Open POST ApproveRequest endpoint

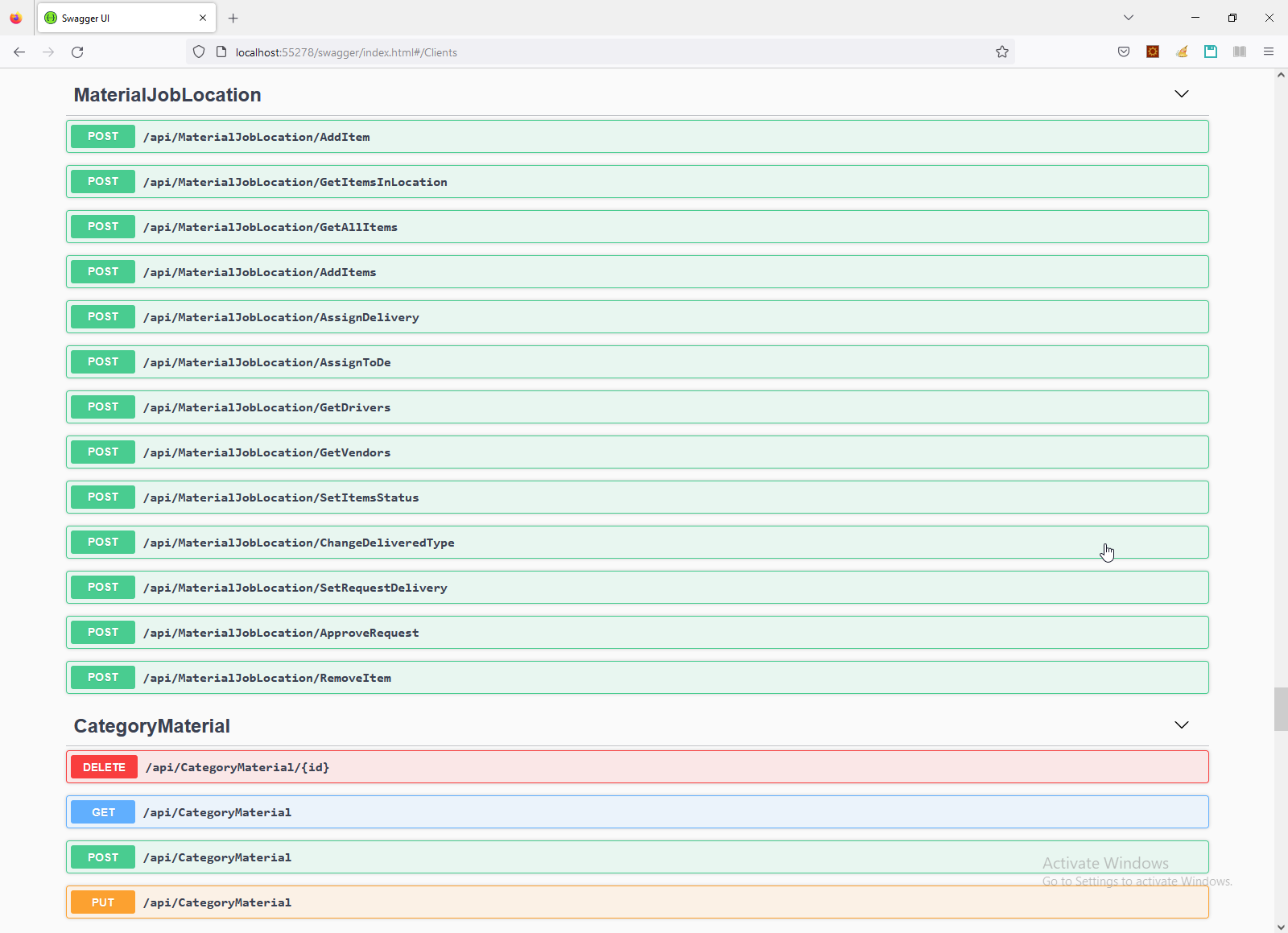(638, 633)
